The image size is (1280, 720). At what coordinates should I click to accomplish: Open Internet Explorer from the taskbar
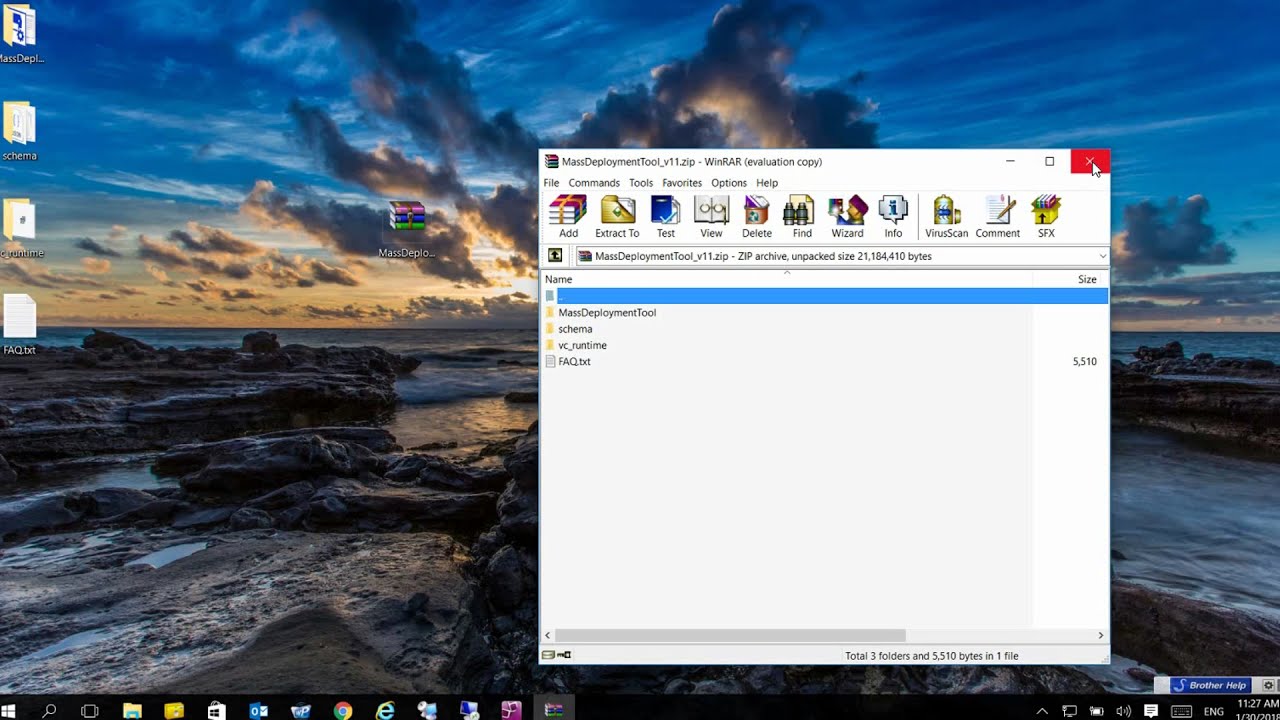[x=385, y=711]
